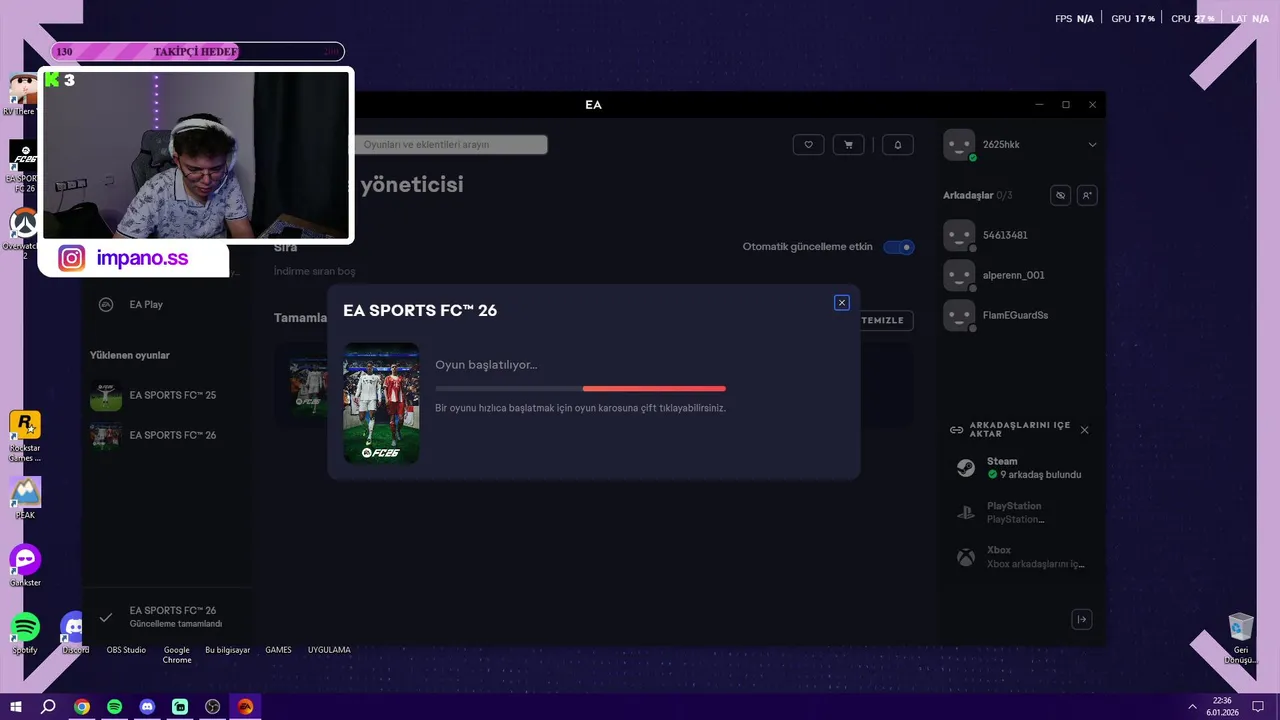Viewport: 1280px width, 720px height.
Task: Click the hide friends eye icon
Action: coord(1061,196)
